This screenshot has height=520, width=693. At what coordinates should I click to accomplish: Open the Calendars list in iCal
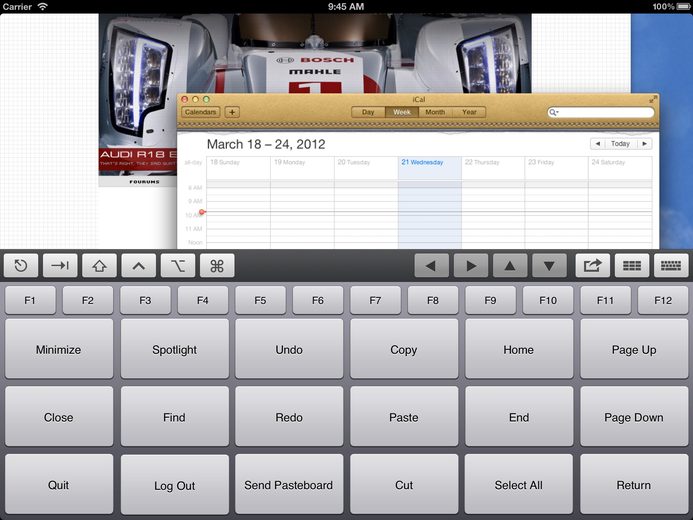pyautogui.click(x=201, y=112)
